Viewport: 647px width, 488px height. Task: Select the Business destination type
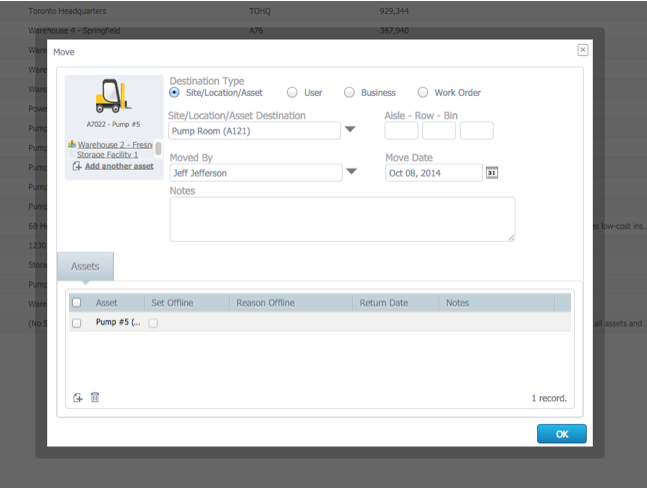tap(349, 92)
